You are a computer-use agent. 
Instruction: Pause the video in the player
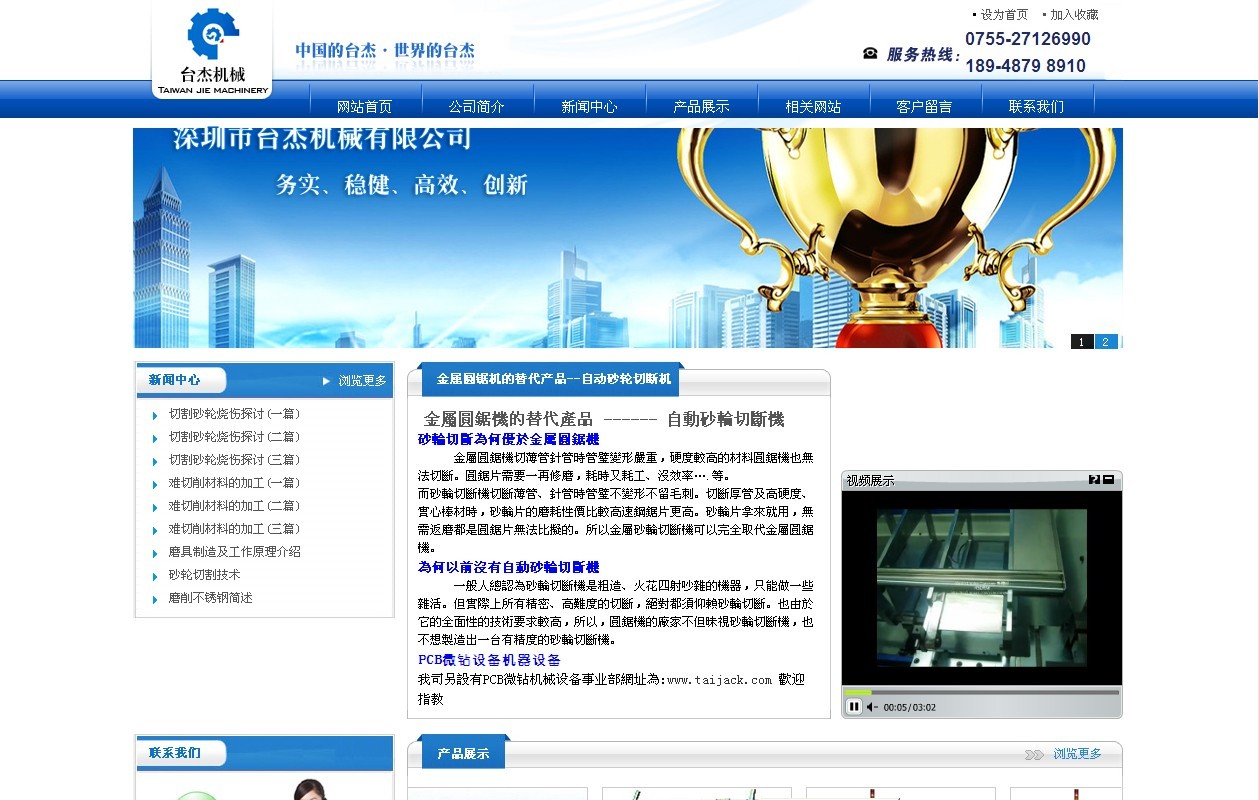(x=854, y=707)
